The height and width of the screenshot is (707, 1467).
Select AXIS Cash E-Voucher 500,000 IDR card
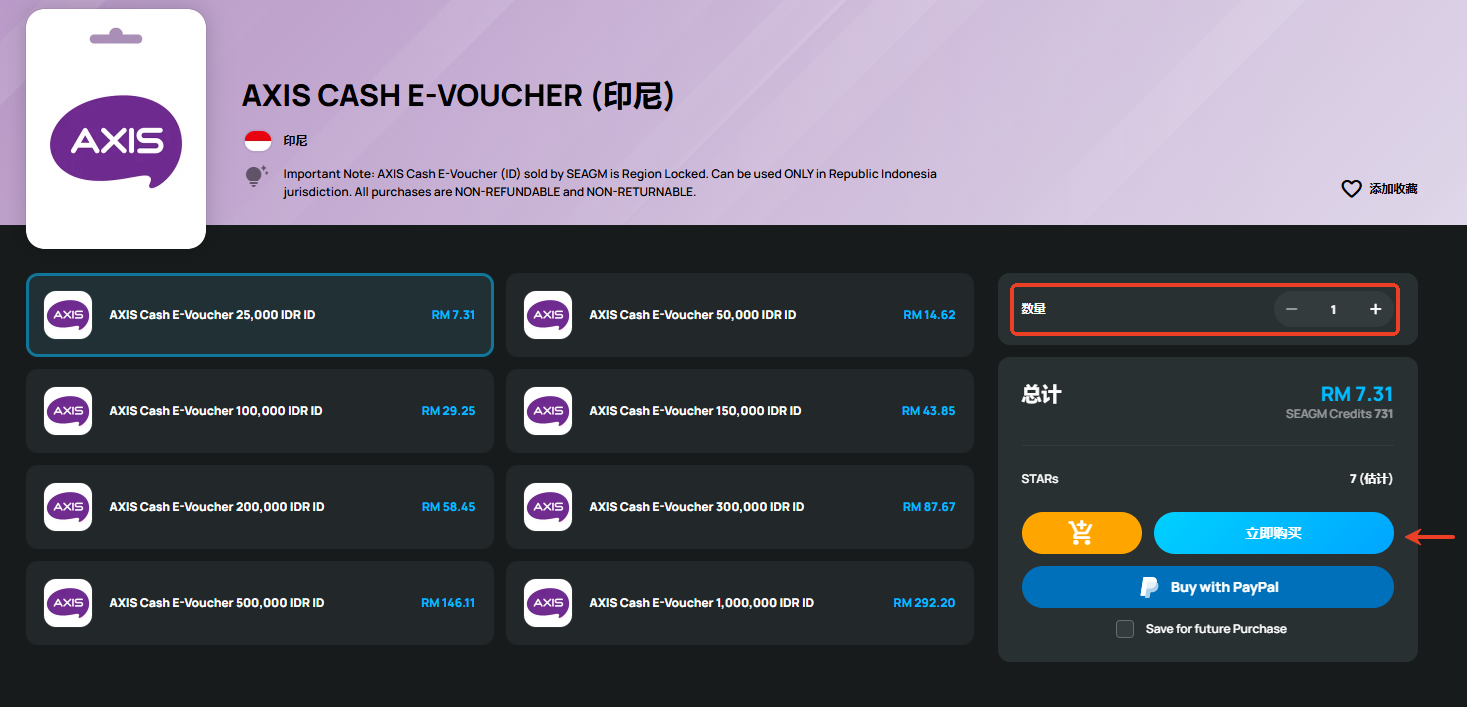click(x=260, y=603)
